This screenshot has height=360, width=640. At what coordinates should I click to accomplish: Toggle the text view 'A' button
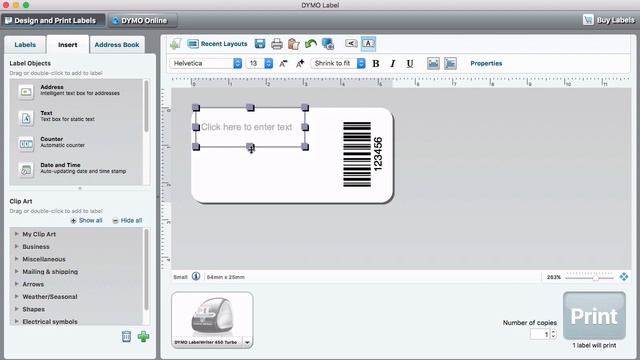pyautogui.click(x=368, y=43)
